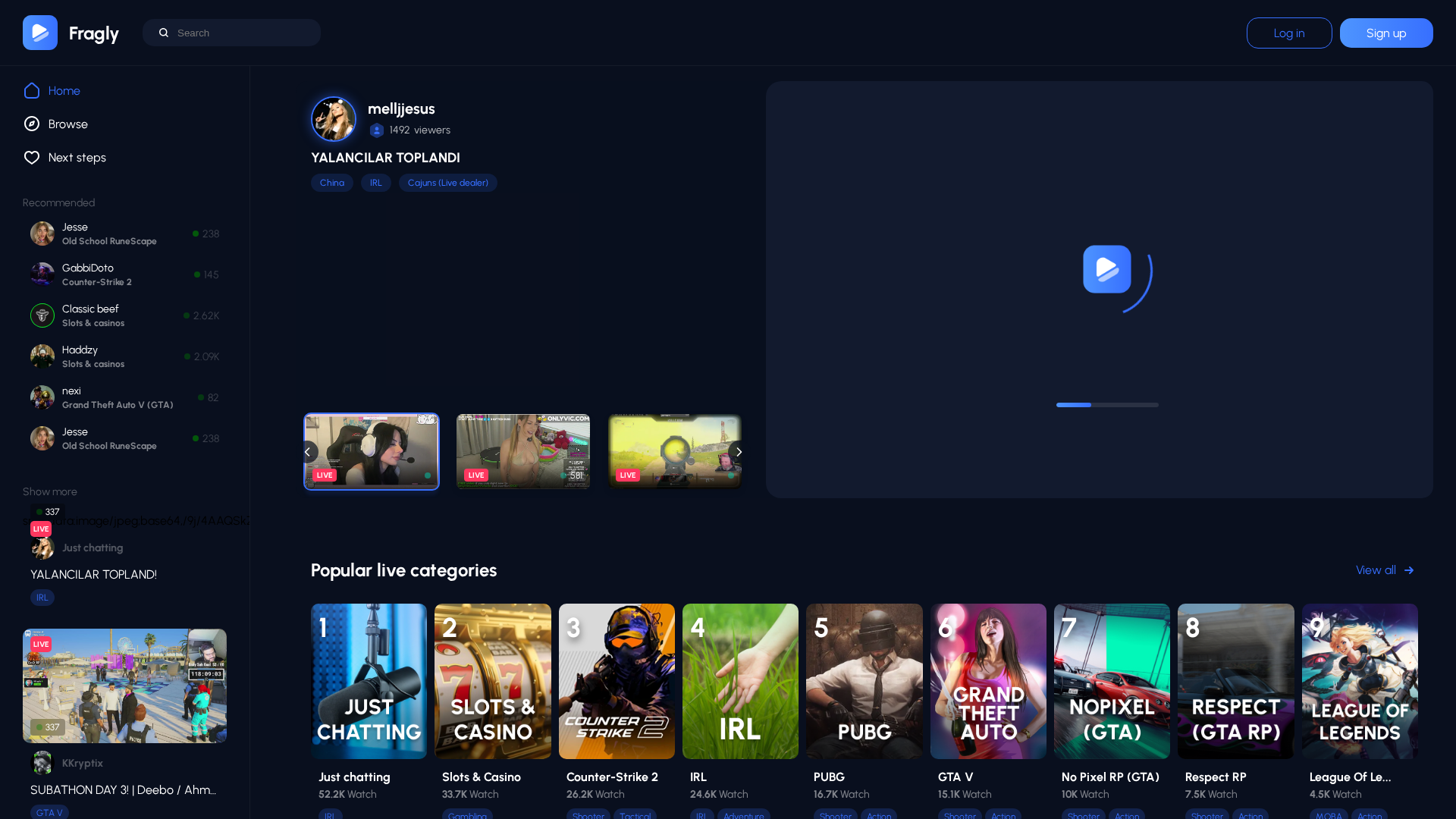Open the Counter-Strike 2 category card

617,681
